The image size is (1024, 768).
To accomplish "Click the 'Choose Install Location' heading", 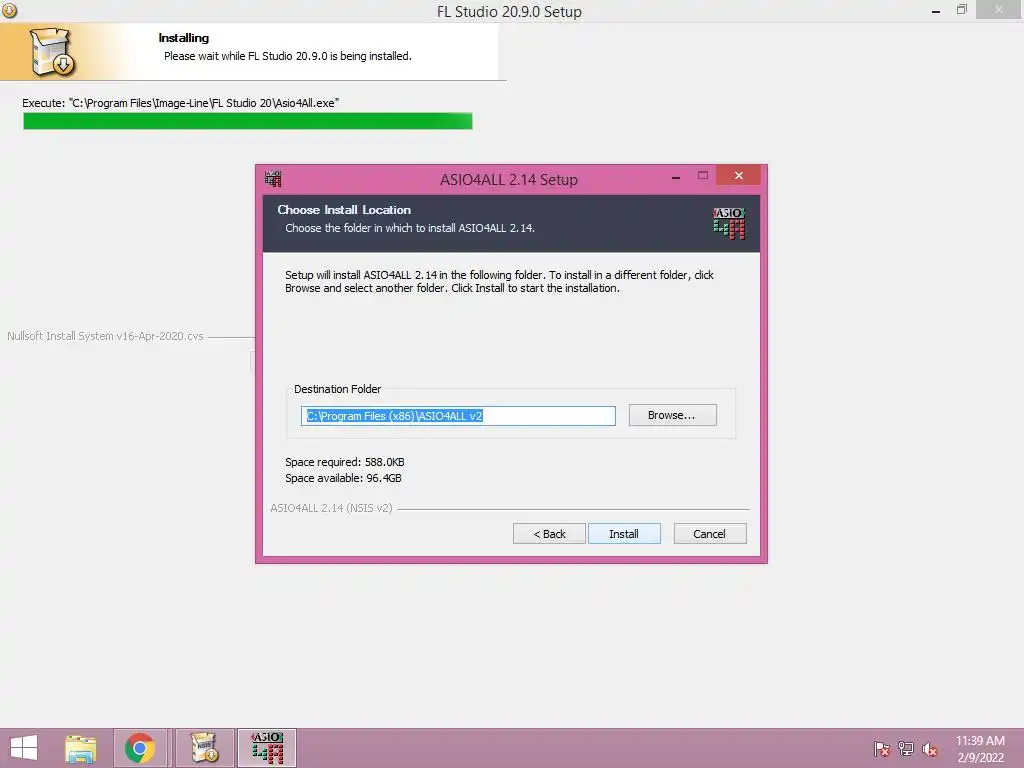I will 344,210.
